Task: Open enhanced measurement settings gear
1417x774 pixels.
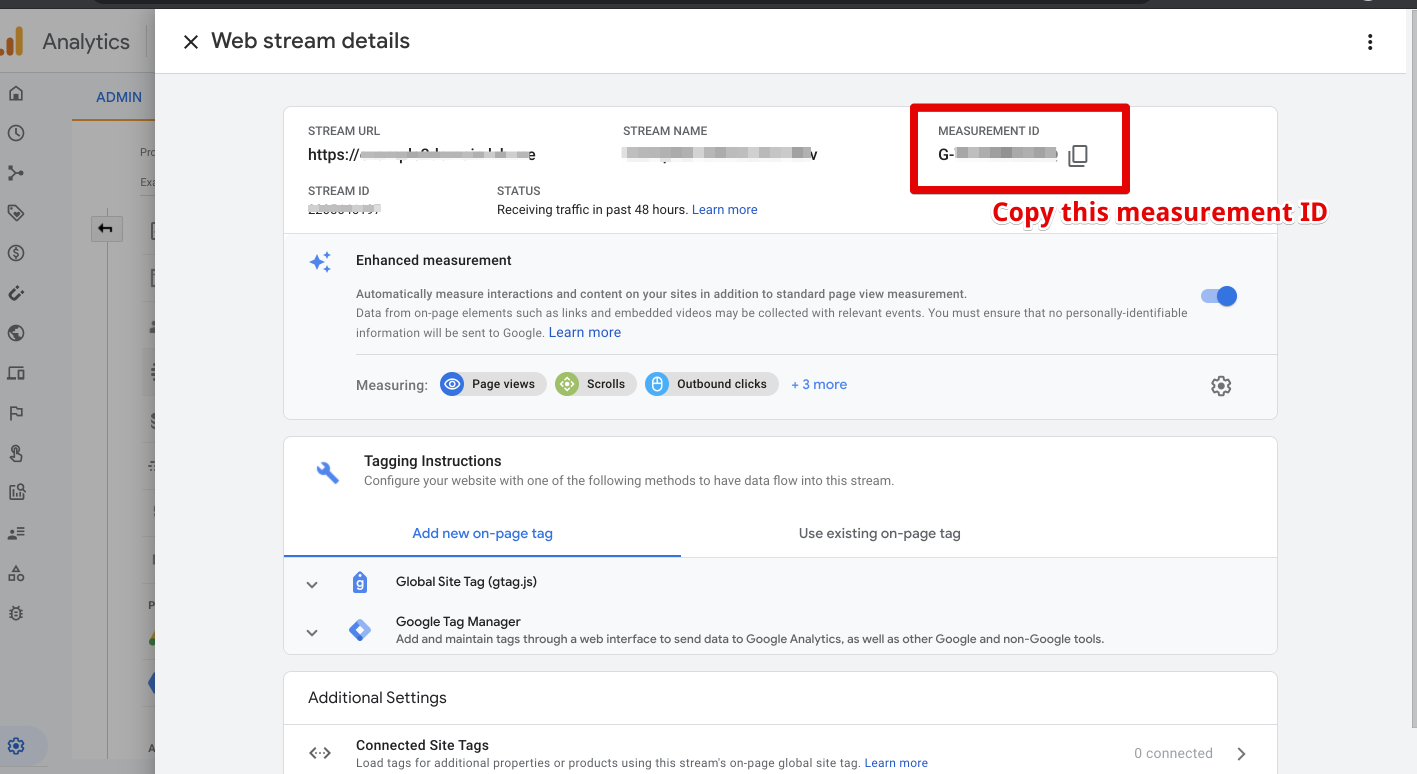Action: (x=1221, y=386)
